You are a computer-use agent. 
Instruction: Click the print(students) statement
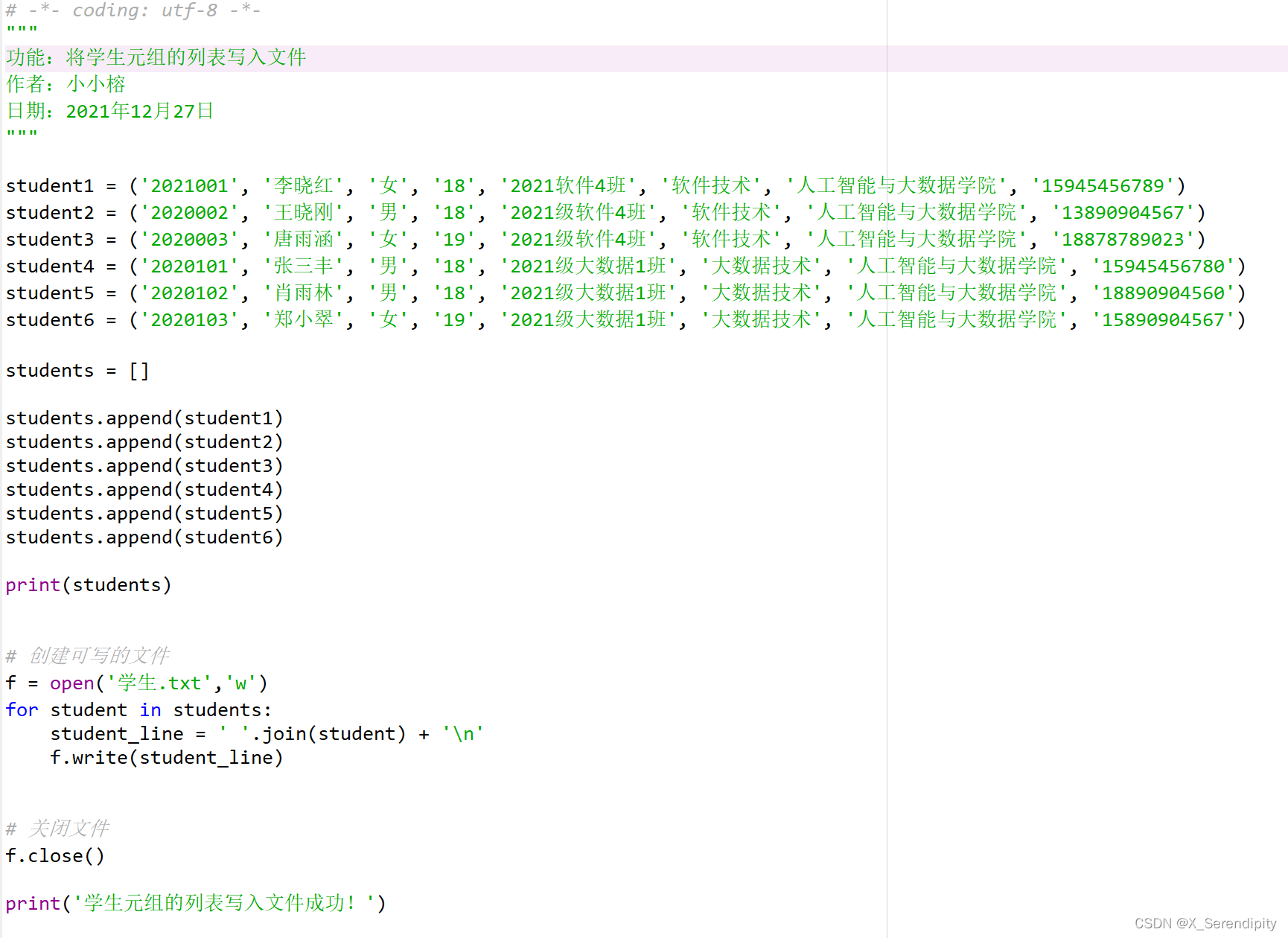pyautogui.click(x=89, y=584)
